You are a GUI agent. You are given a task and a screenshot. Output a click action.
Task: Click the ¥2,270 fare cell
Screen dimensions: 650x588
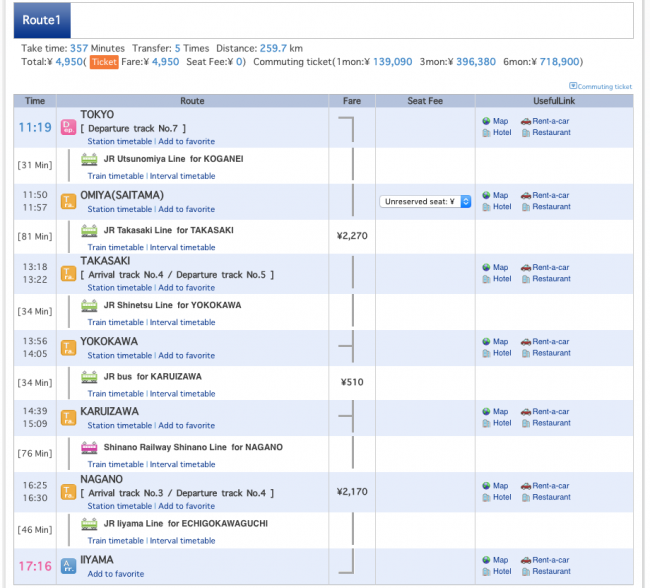pyautogui.click(x=352, y=236)
